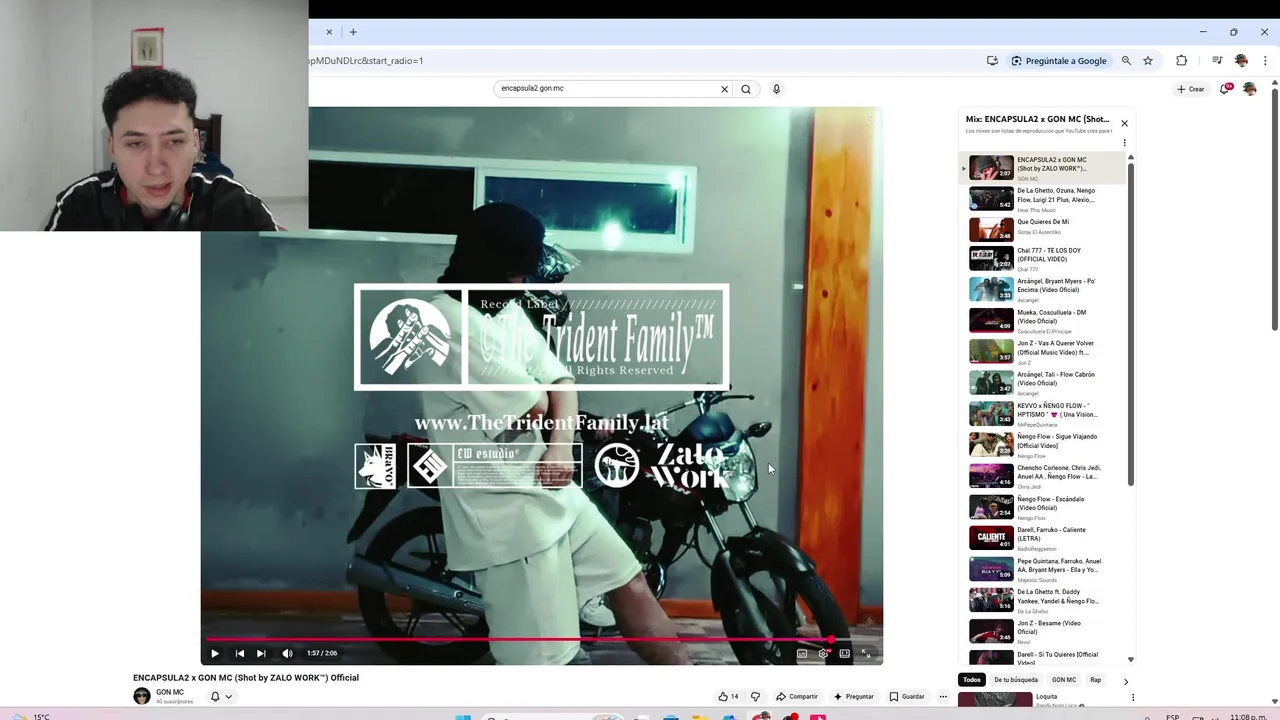This screenshot has height=720, width=1280.
Task: Select the Rap filter chip
Action: click(1095, 680)
